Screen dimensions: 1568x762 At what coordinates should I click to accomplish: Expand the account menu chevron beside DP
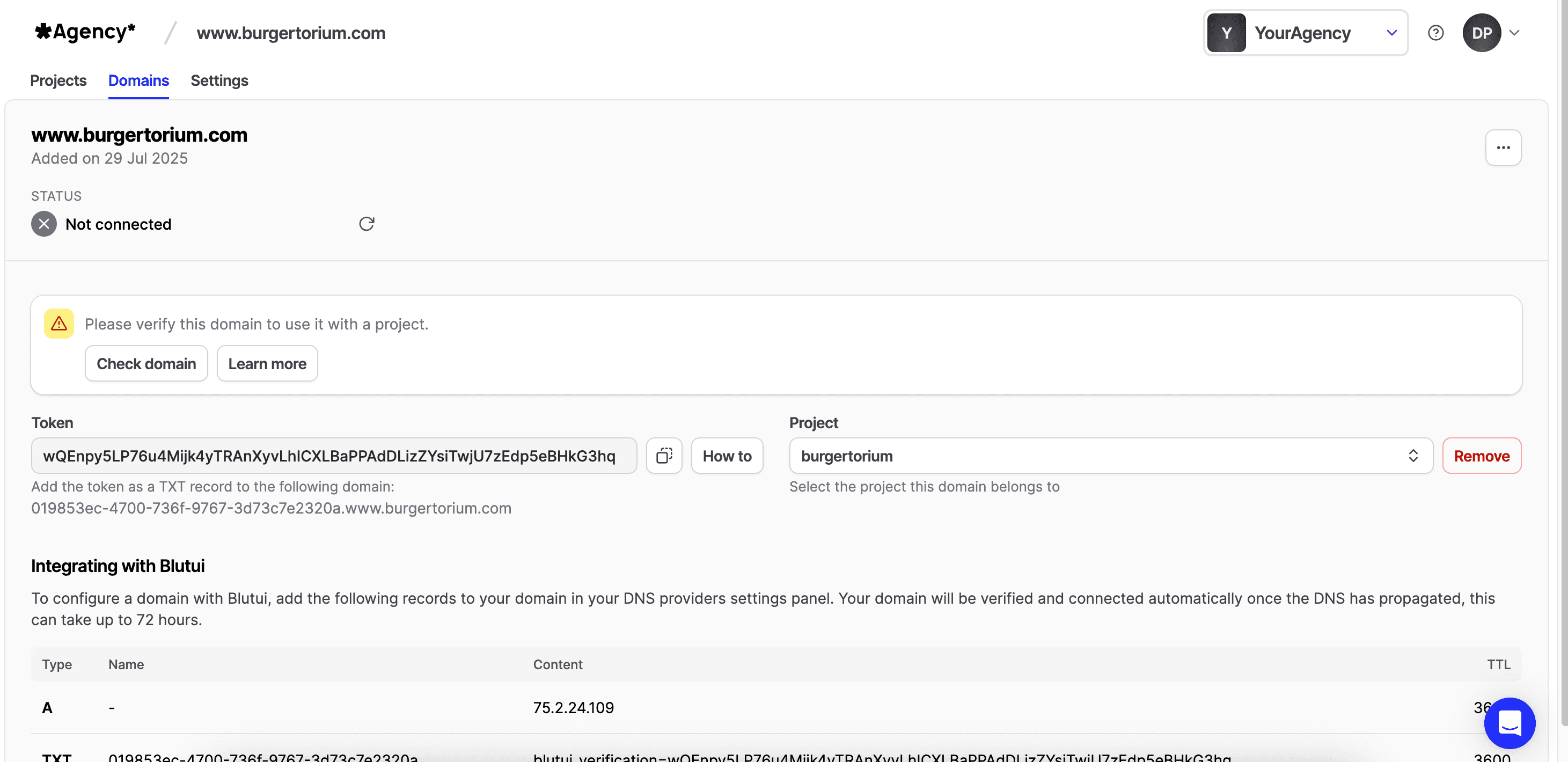1514,33
